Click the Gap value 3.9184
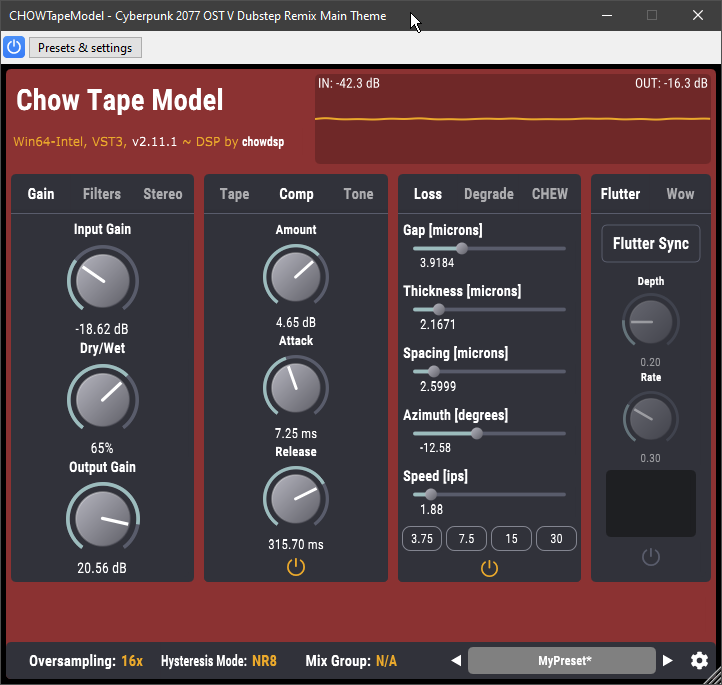The image size is (722, 685). point(437,263)
